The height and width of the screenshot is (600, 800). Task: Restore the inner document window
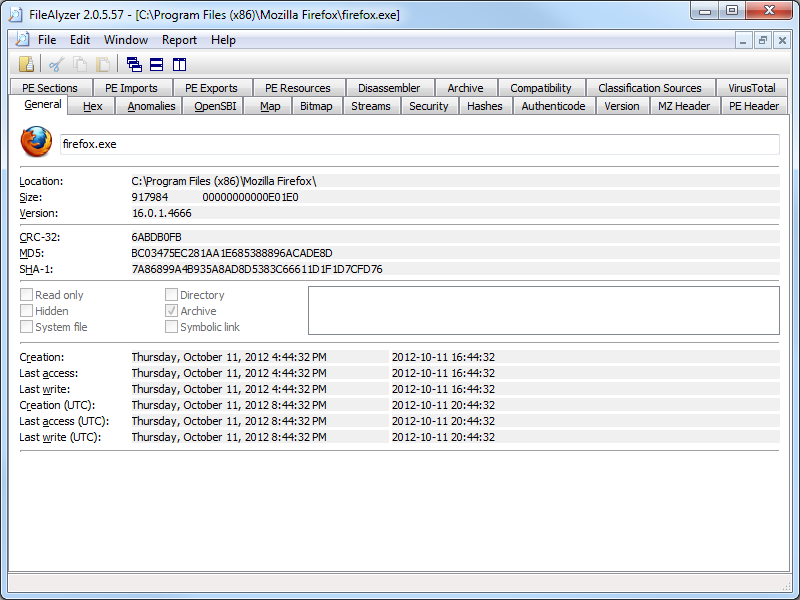[763, 40]
